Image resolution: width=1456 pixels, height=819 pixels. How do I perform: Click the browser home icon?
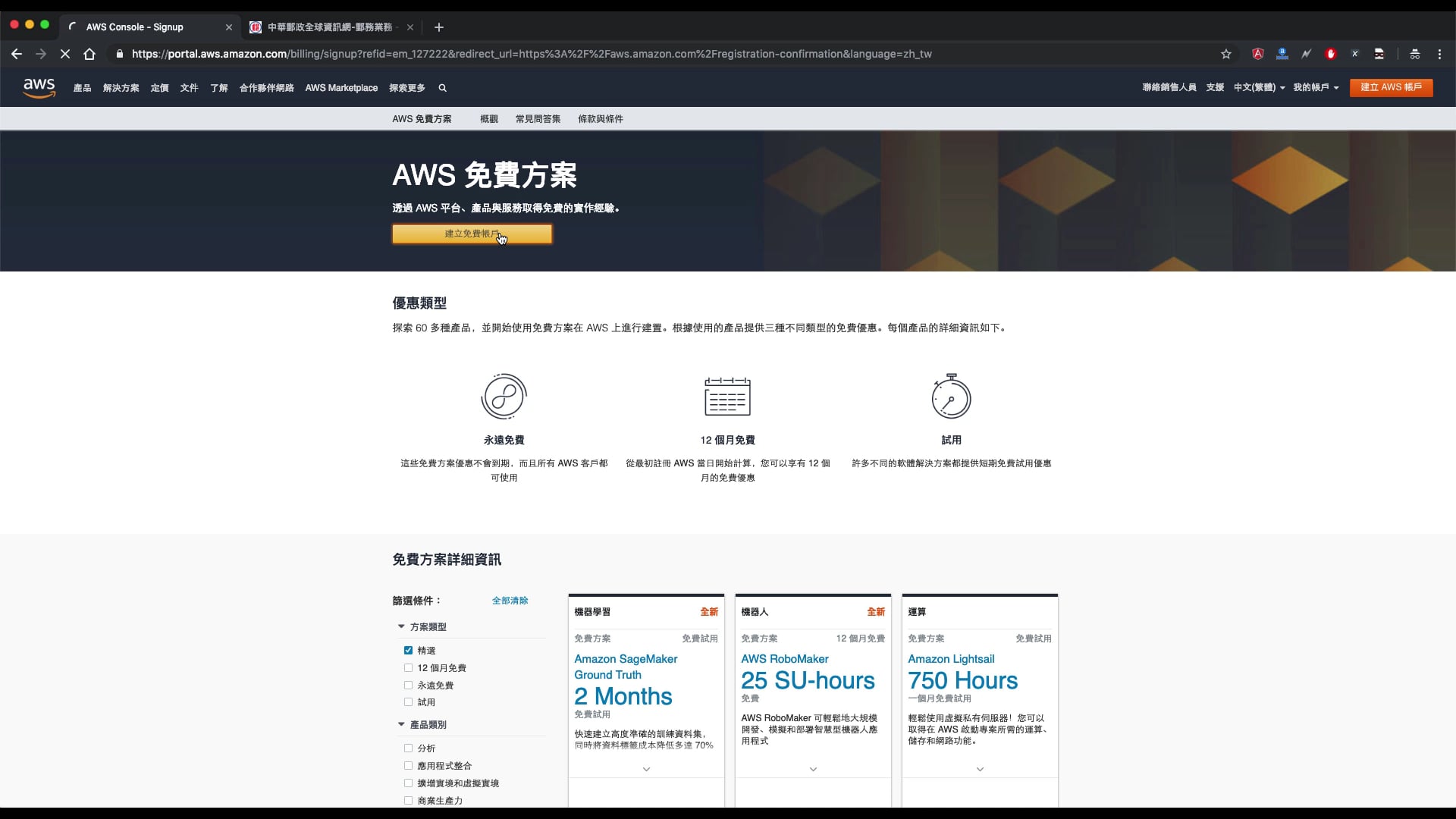point(89,54)
